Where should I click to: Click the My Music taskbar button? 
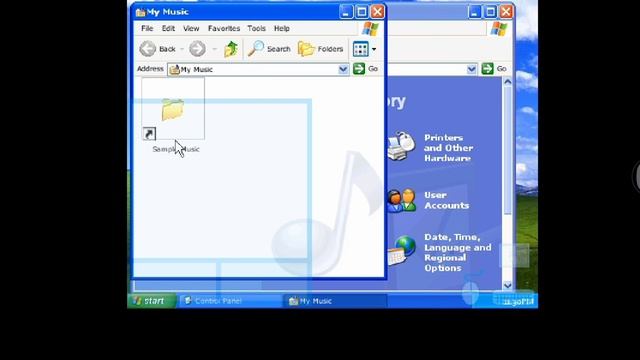[x=334, y=301]
